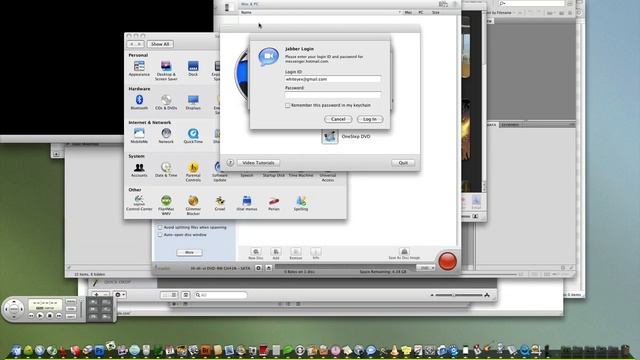Click Video Tutorials button
This screenshot has height=360, width=640.
(258, 162)
